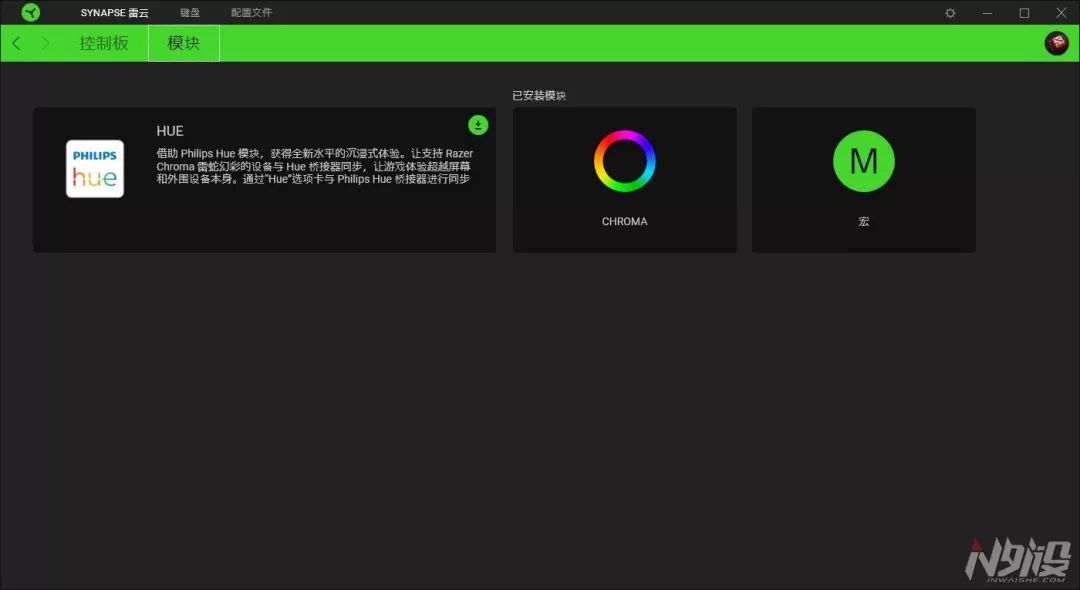Open the 键盘 menu item
Image resolution: width=1080 pixels, height=590 pixels.
[189, 13]
